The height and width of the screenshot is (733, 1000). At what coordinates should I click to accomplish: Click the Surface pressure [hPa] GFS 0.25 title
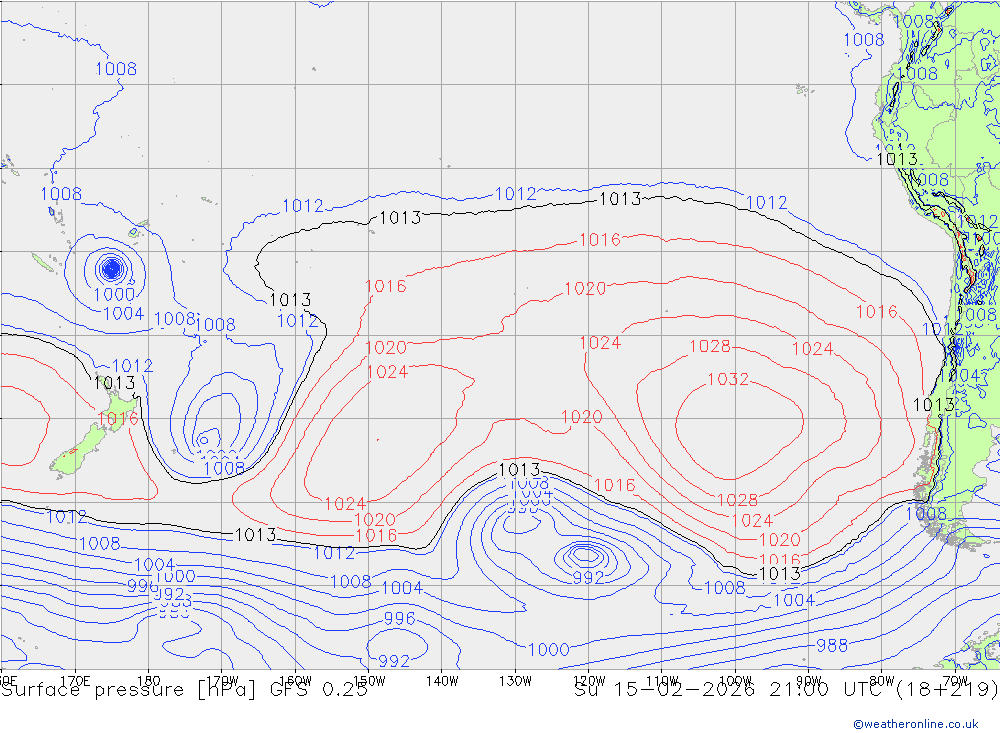tap(184, 690)
